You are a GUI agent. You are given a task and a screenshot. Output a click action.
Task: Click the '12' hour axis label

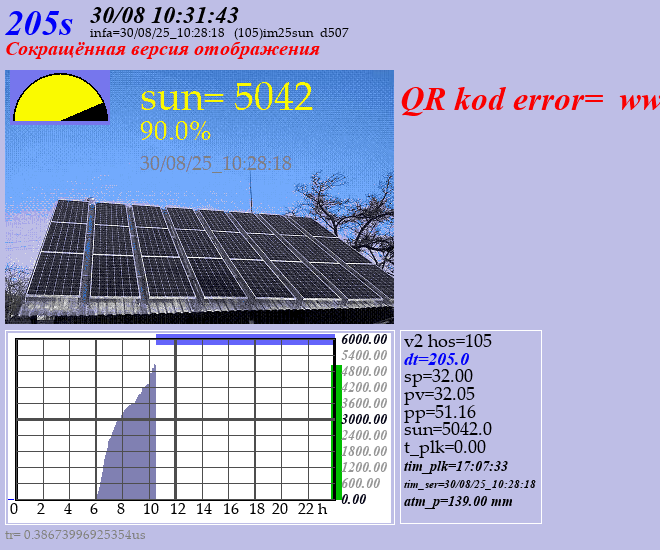pos(178,509)
